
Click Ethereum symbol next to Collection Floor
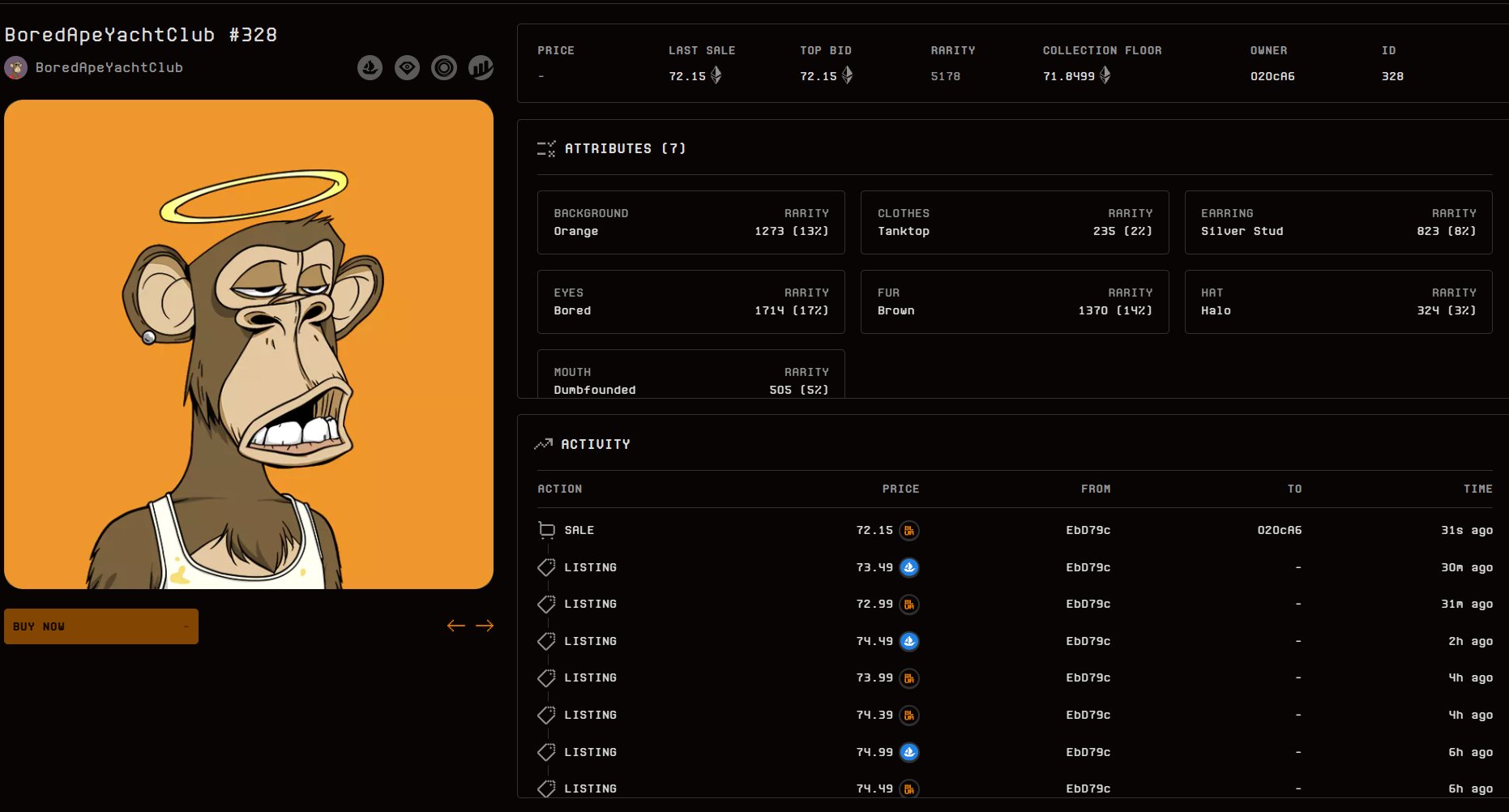(1105, 75)
